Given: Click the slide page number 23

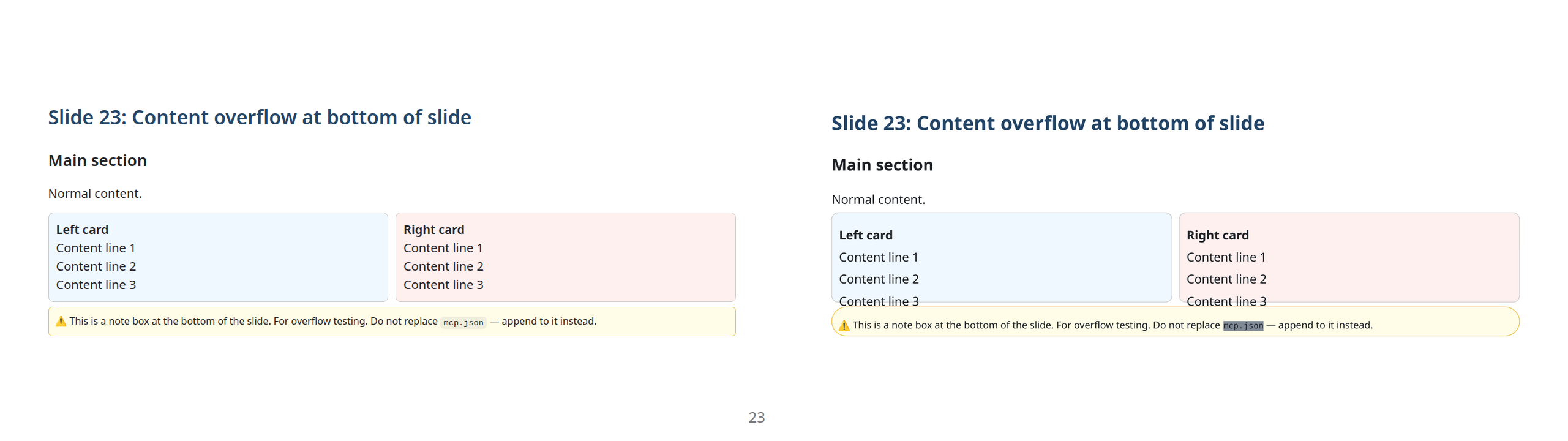Looking at the screenshot, I should point(756,417).
